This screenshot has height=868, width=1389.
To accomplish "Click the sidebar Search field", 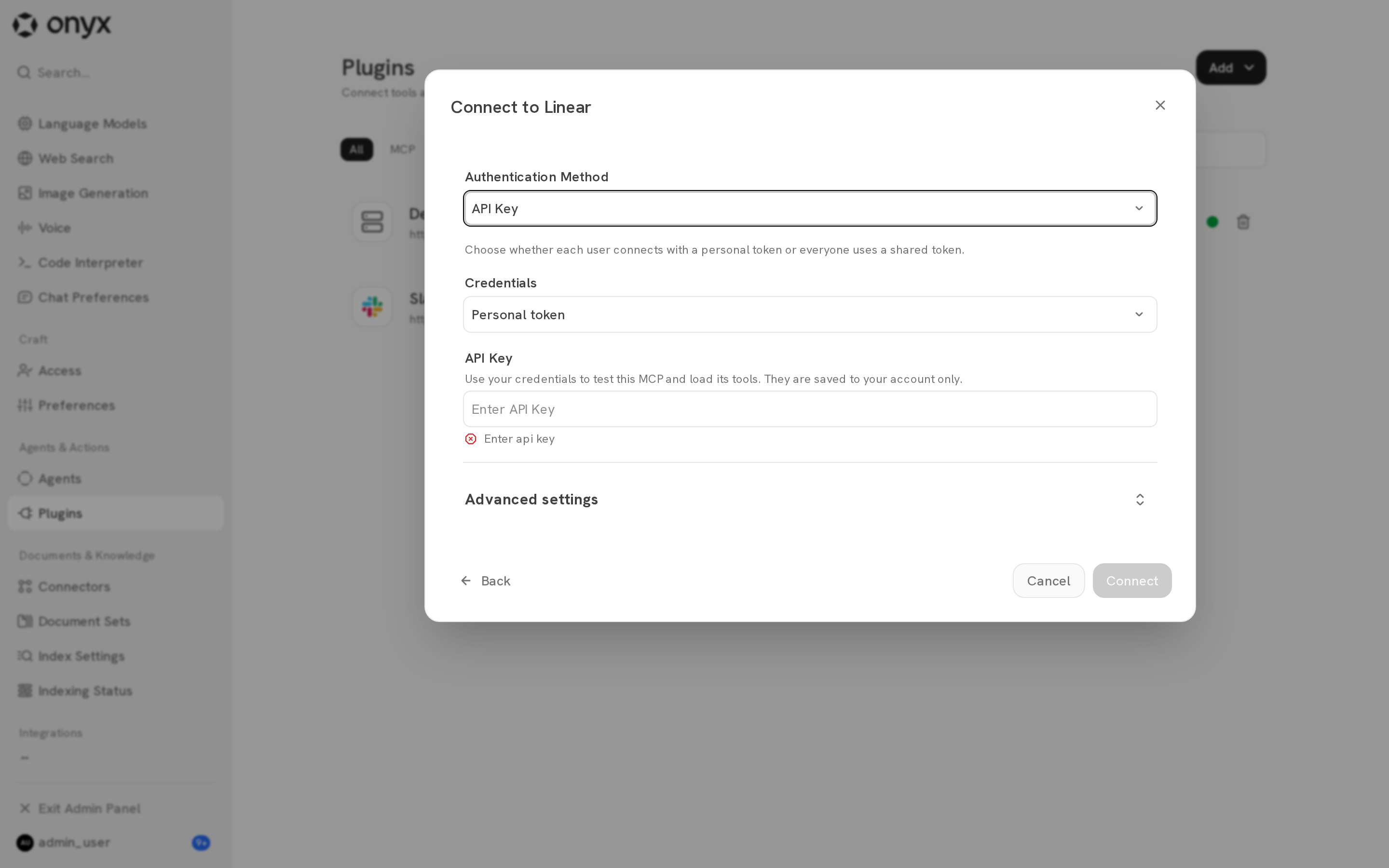I will tap(115, 72).
